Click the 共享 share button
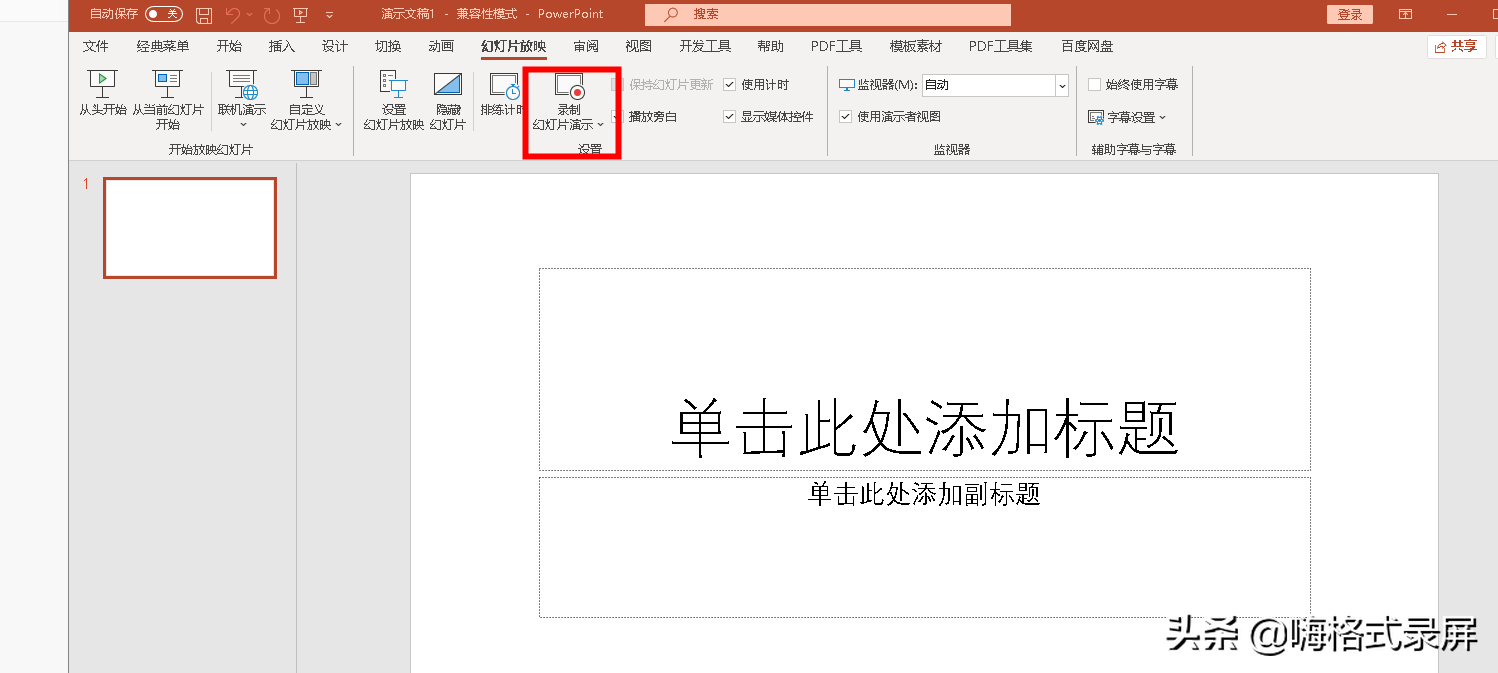The width and height of the screenshot is (1498, 673). click(x=1456, y=46)
